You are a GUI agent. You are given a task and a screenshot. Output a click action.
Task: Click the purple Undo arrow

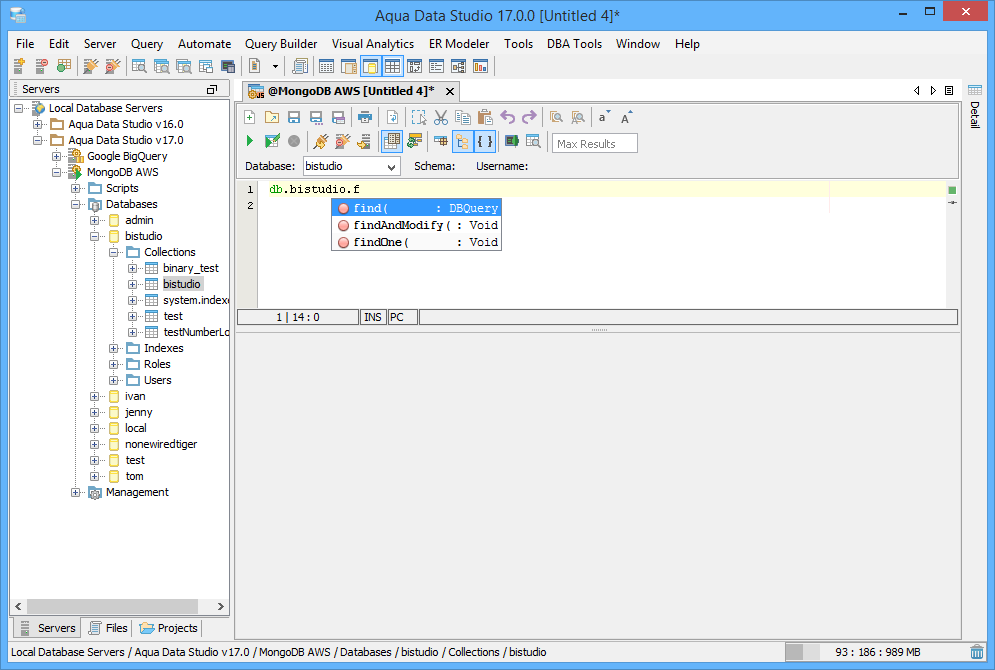coord(508,117)
